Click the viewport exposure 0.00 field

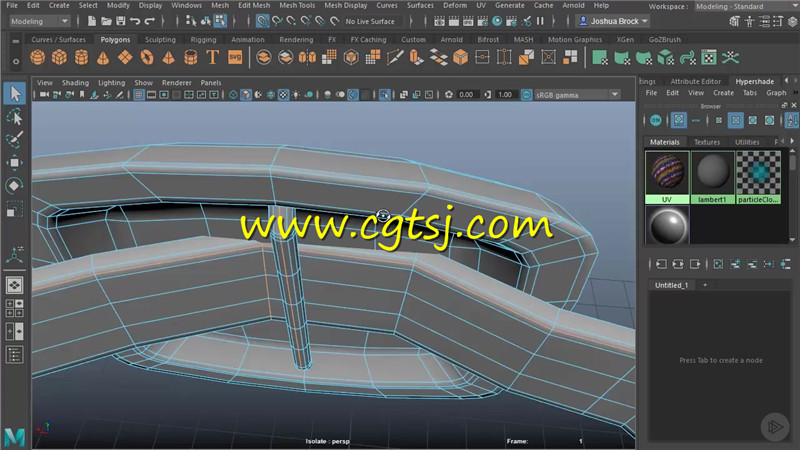click(466, 94)
